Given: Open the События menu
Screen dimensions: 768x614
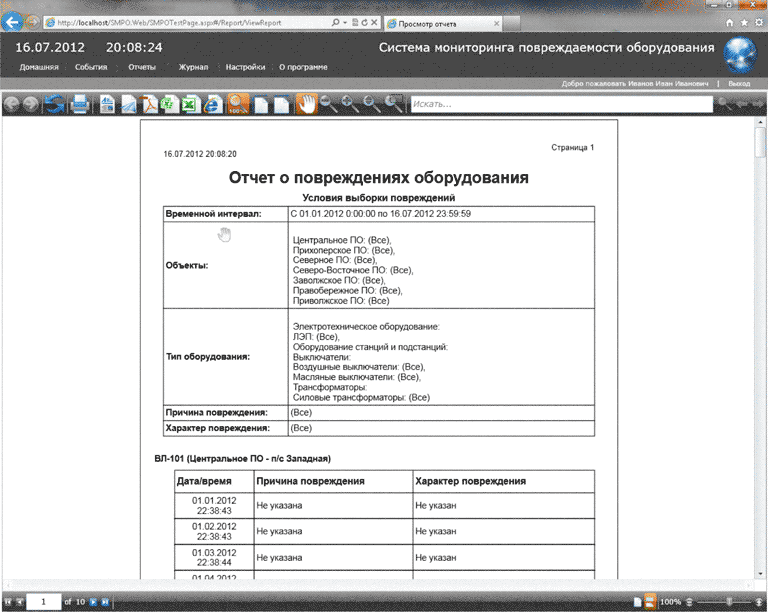Looking at the screenshot, I should click(x=91, y=67).
